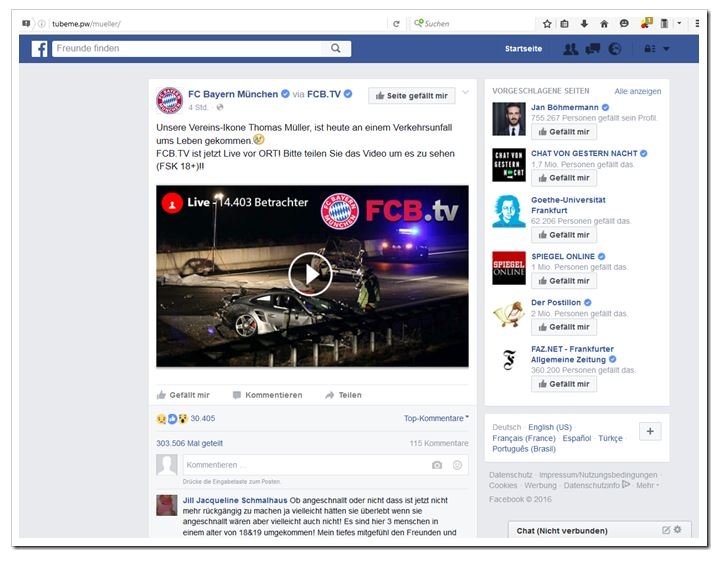Click Alle anzeigen in suggested pages
This screenshot has width=723, height=562.
[x=638, y=91]
